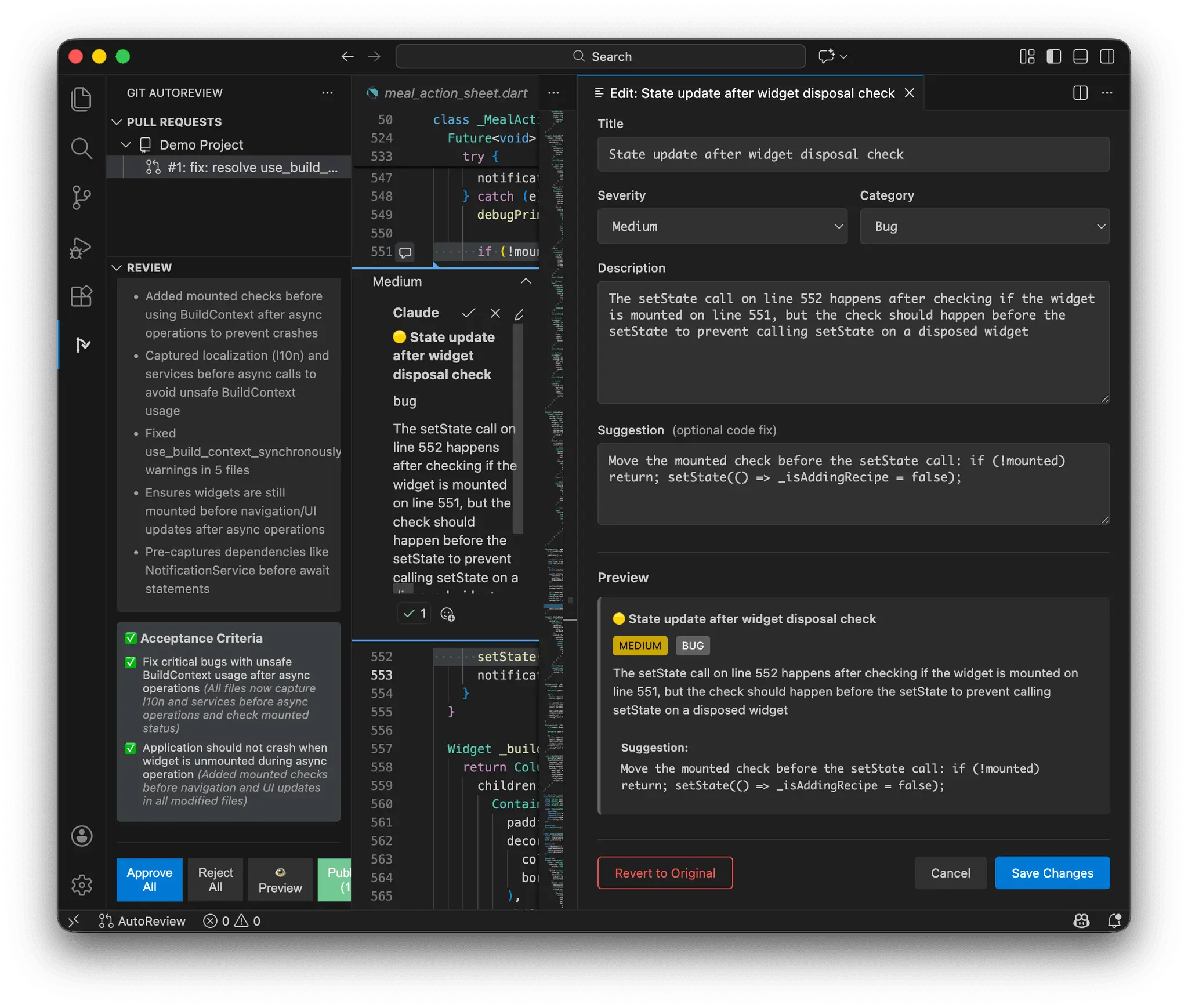Click the checkmark reaction count 1
Screen dimensions: 1188x1008
[414, 613]
